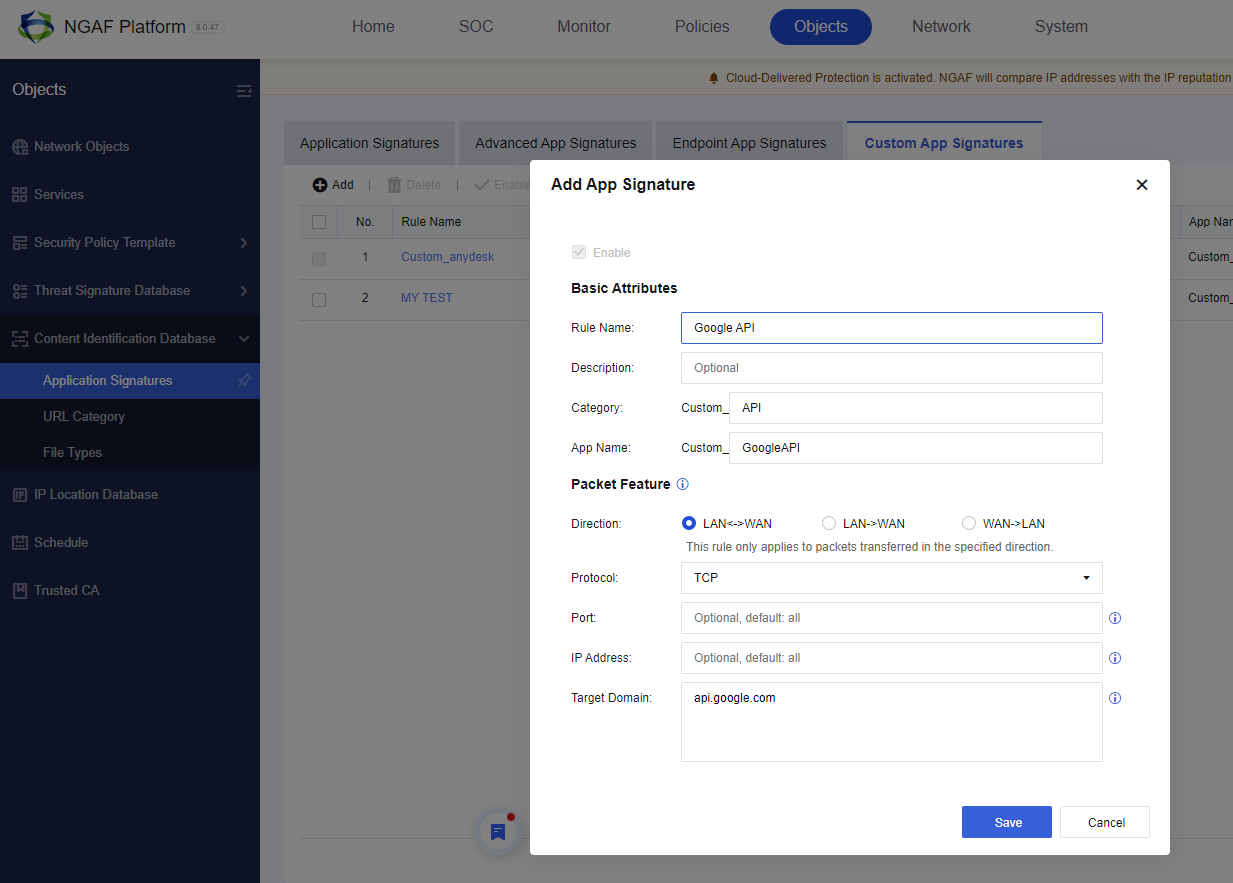Click the Network Objects globe icon
Image resolution: width=1233 pixels, height=883 pixels.
20,147
